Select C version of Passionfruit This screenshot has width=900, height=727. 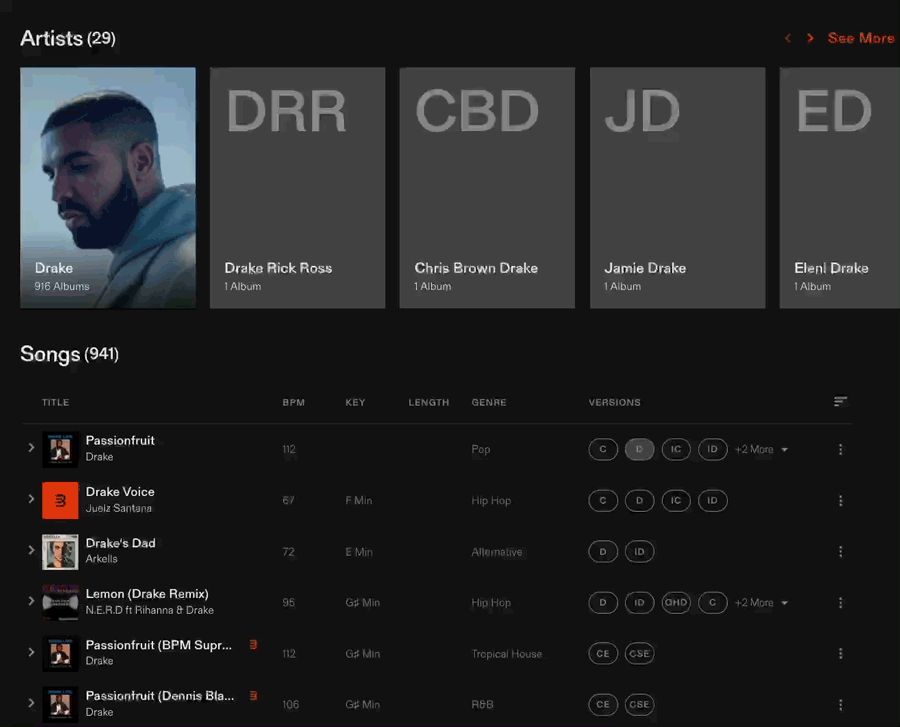(603, 449)
